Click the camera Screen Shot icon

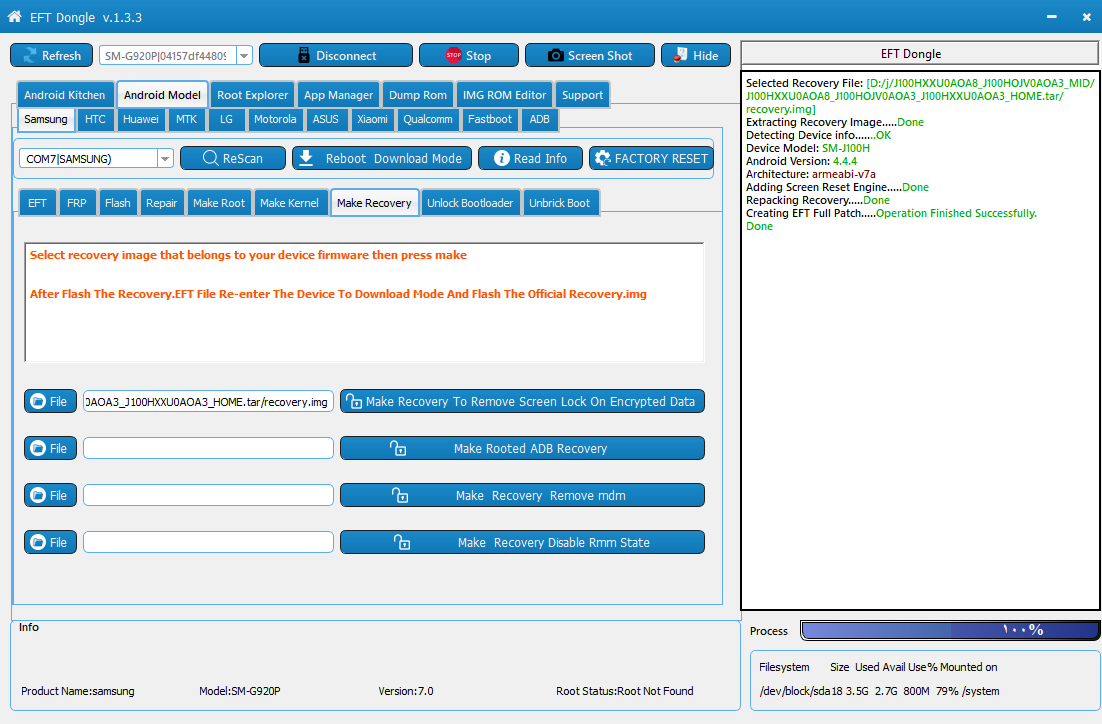pyautogui.click(x=556, y=56)
